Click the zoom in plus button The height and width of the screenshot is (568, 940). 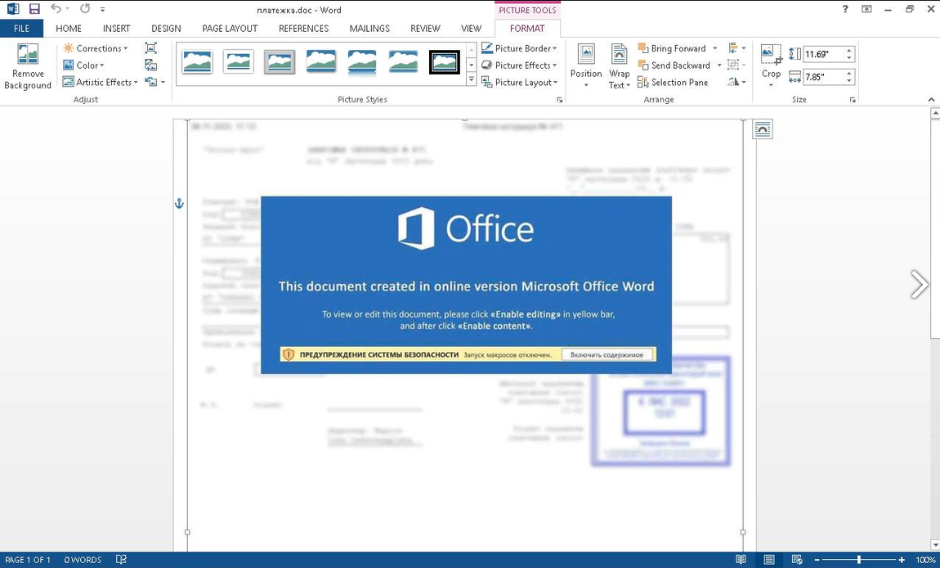click(x=901, y=560)
